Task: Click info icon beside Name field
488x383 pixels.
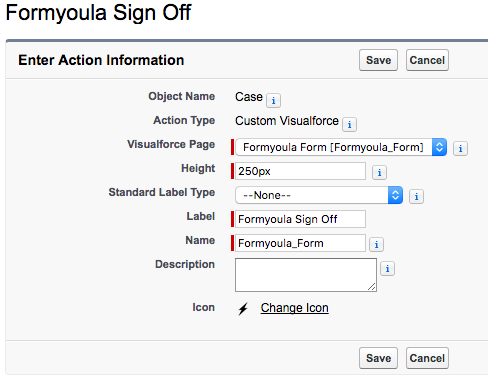Action: tap(377, 244)
